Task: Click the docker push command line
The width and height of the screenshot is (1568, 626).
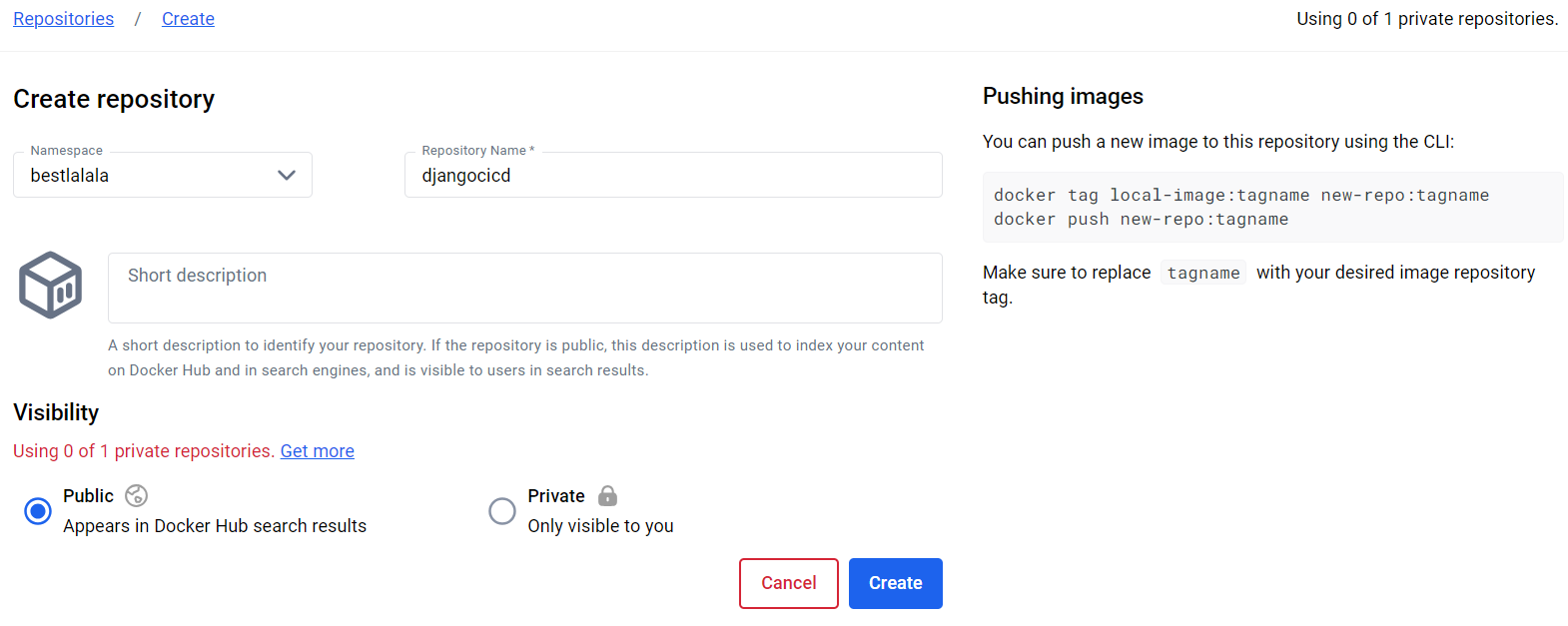Action: (1141, 220)
